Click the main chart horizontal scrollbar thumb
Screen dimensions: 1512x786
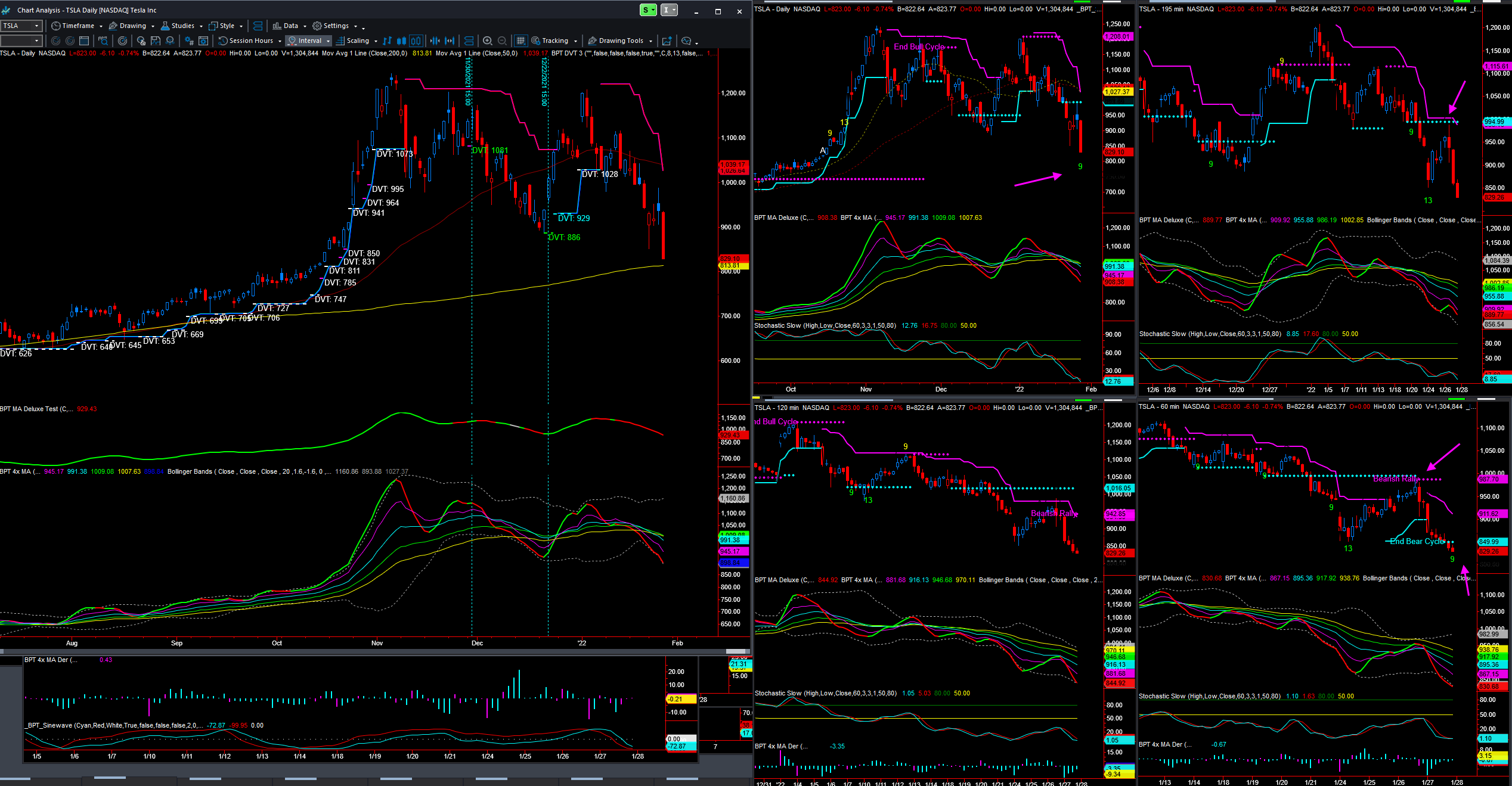(x=737, y=651)
